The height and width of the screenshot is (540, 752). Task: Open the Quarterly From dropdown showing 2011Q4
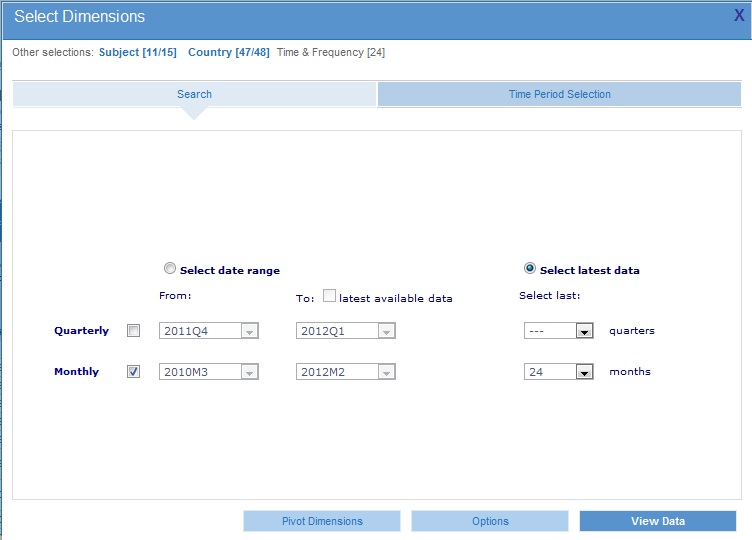coord(209,331)
